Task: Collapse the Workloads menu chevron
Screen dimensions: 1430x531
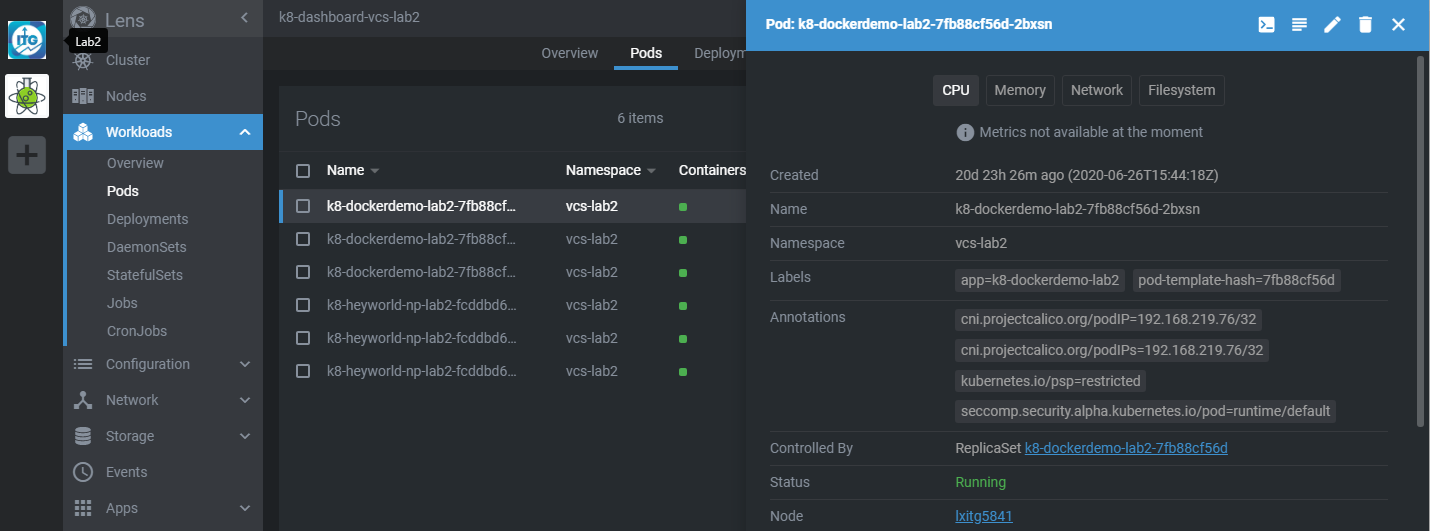Action: pyautogui.click(x=245, y=132)
